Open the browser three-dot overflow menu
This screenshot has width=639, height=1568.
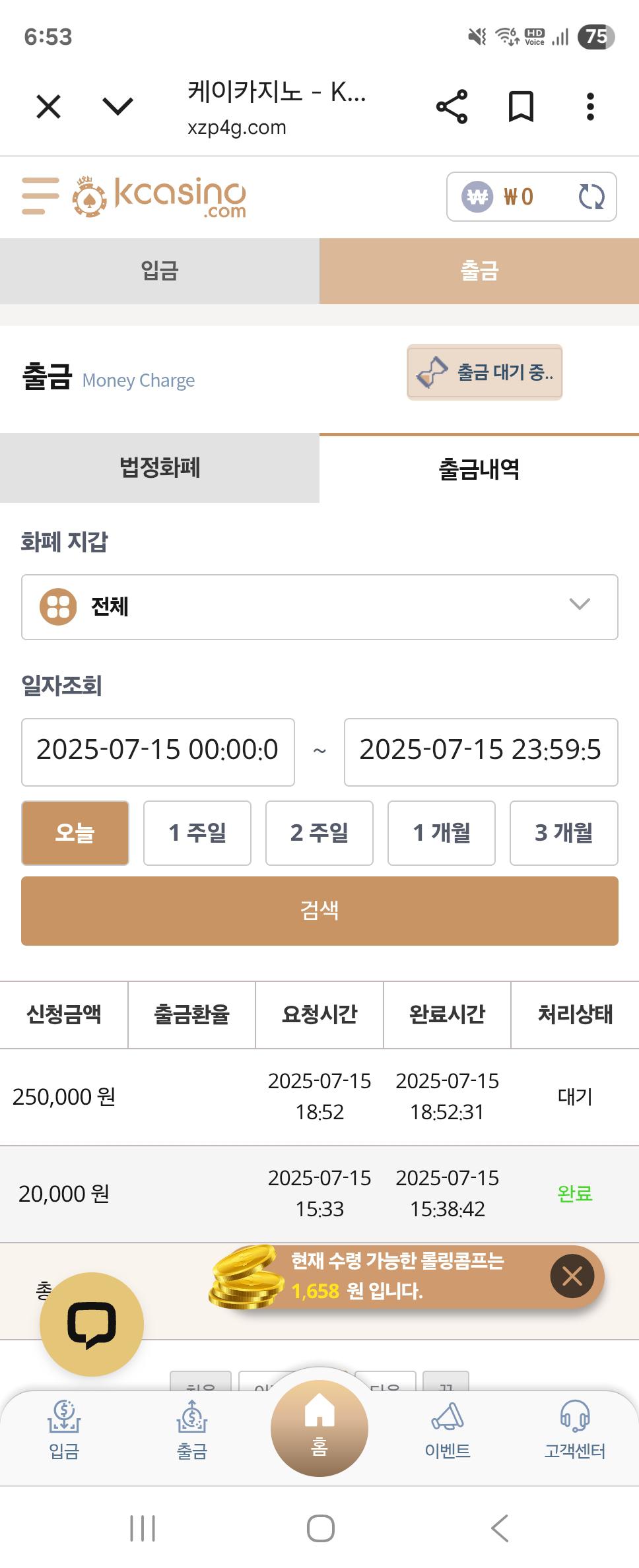[x=590, y=107]
